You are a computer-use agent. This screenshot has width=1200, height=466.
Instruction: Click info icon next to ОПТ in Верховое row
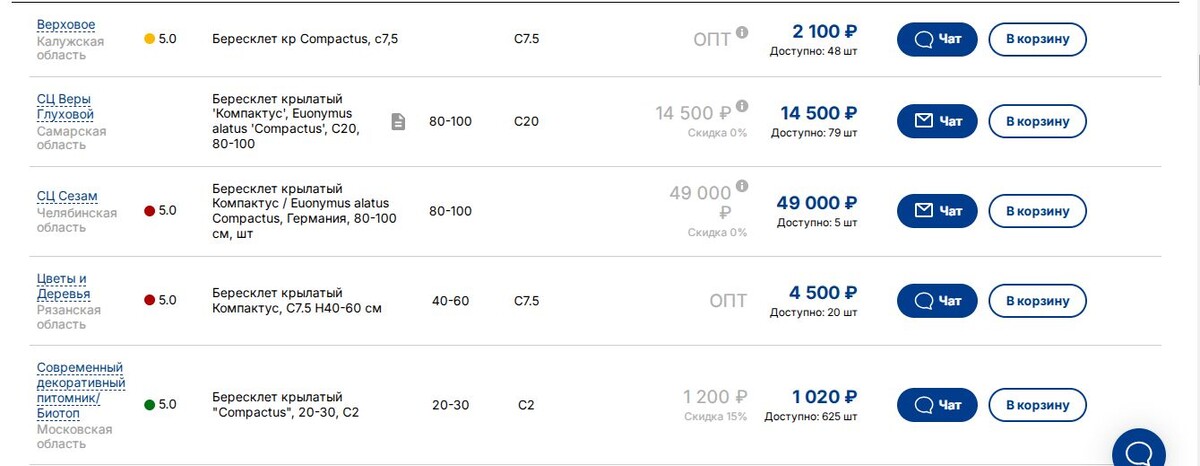[x=742, y=32]
